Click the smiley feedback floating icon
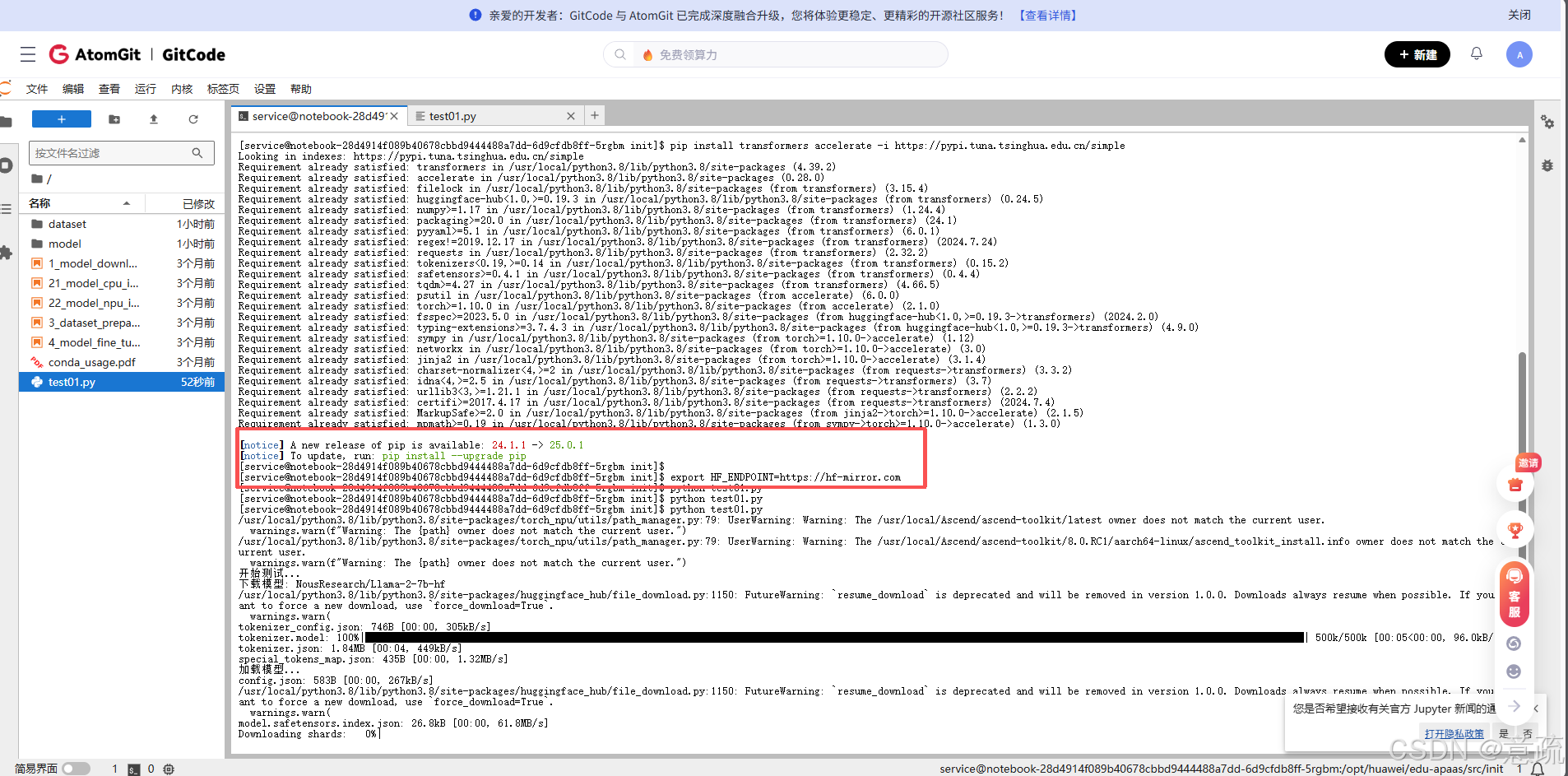The image size is (1568, 776). pos(1514,671)
